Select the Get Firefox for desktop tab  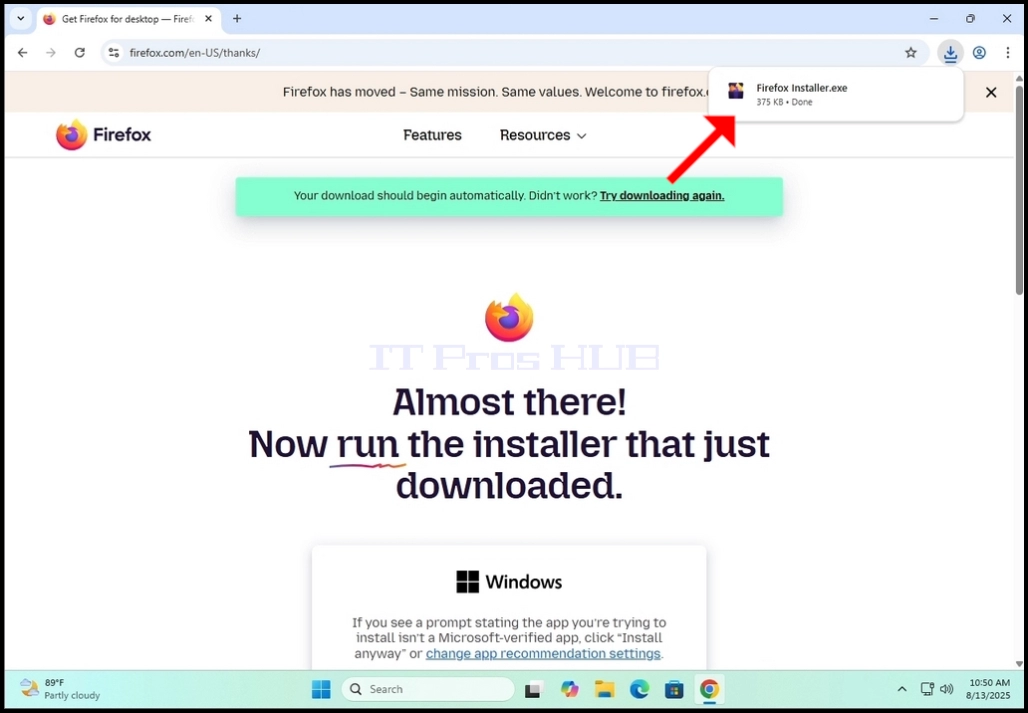point(128,19)
